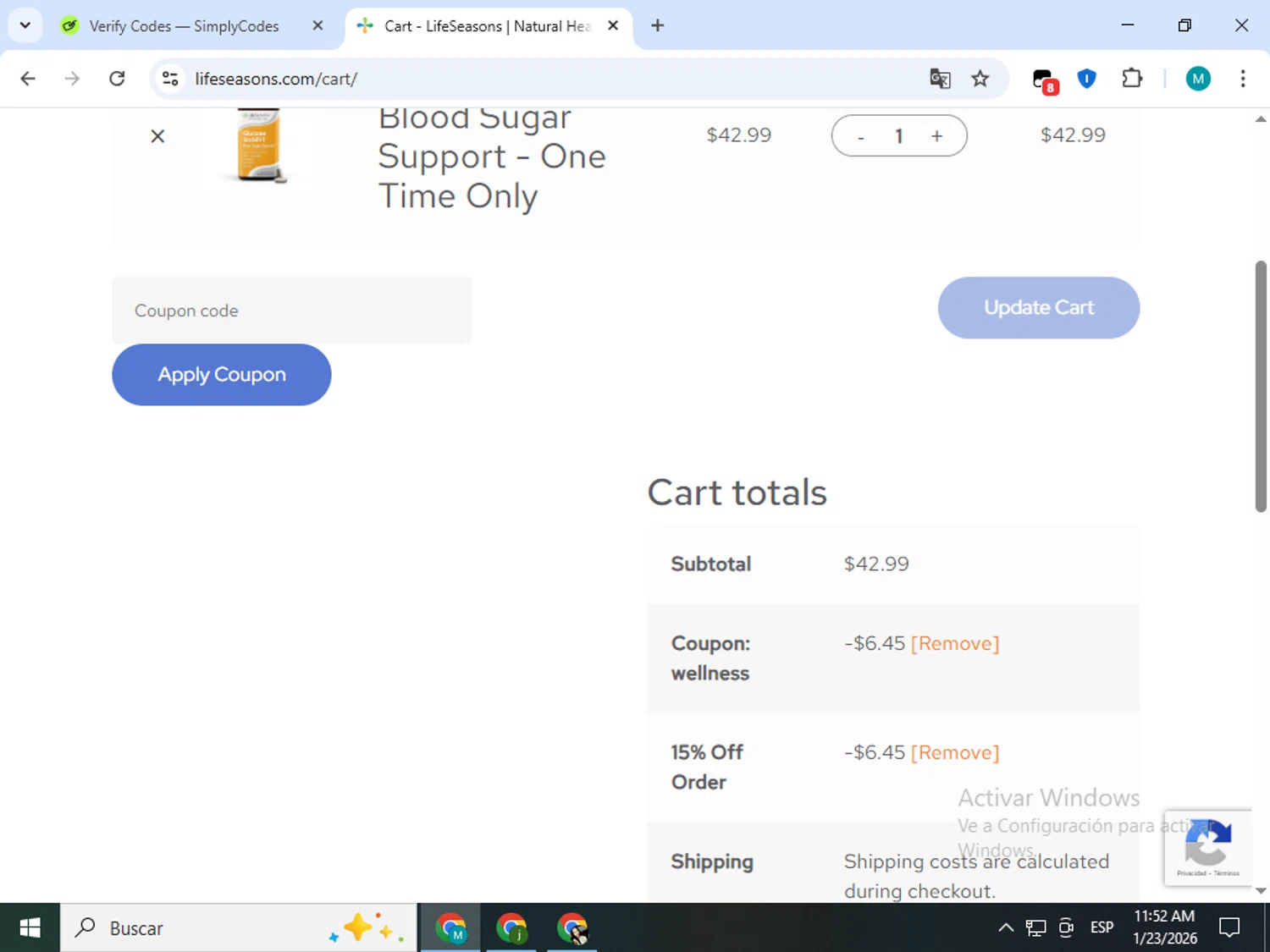Switch to Verify Codes SimplyCodes tab
Image resolution: width=1270 pixels, height=952 pixels.
point(185,26)
